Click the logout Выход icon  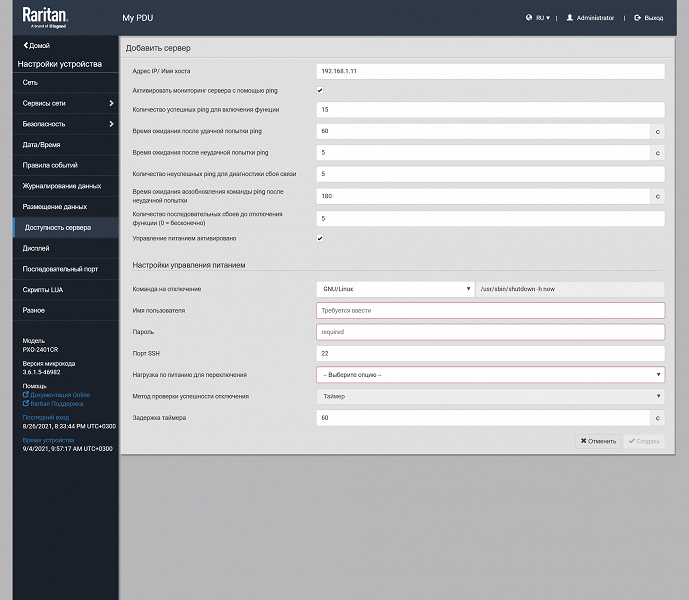(637, 18)
